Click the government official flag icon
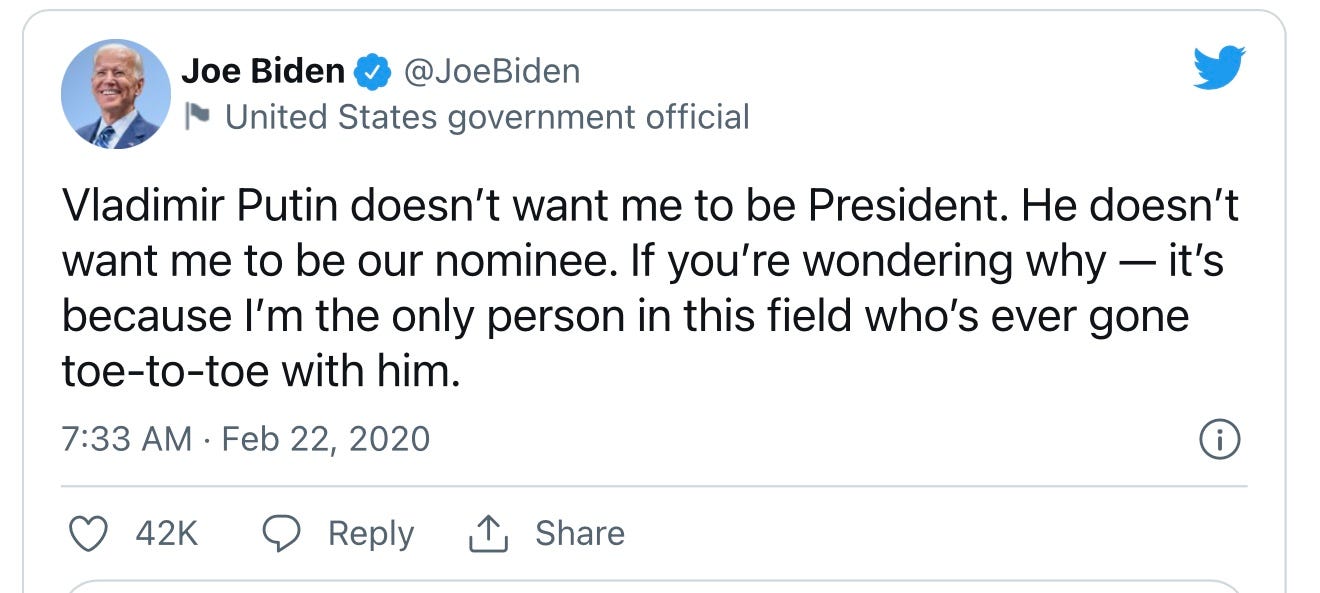Image resolution: width=1320 pixels, height=593 pixels. point(198,117)
